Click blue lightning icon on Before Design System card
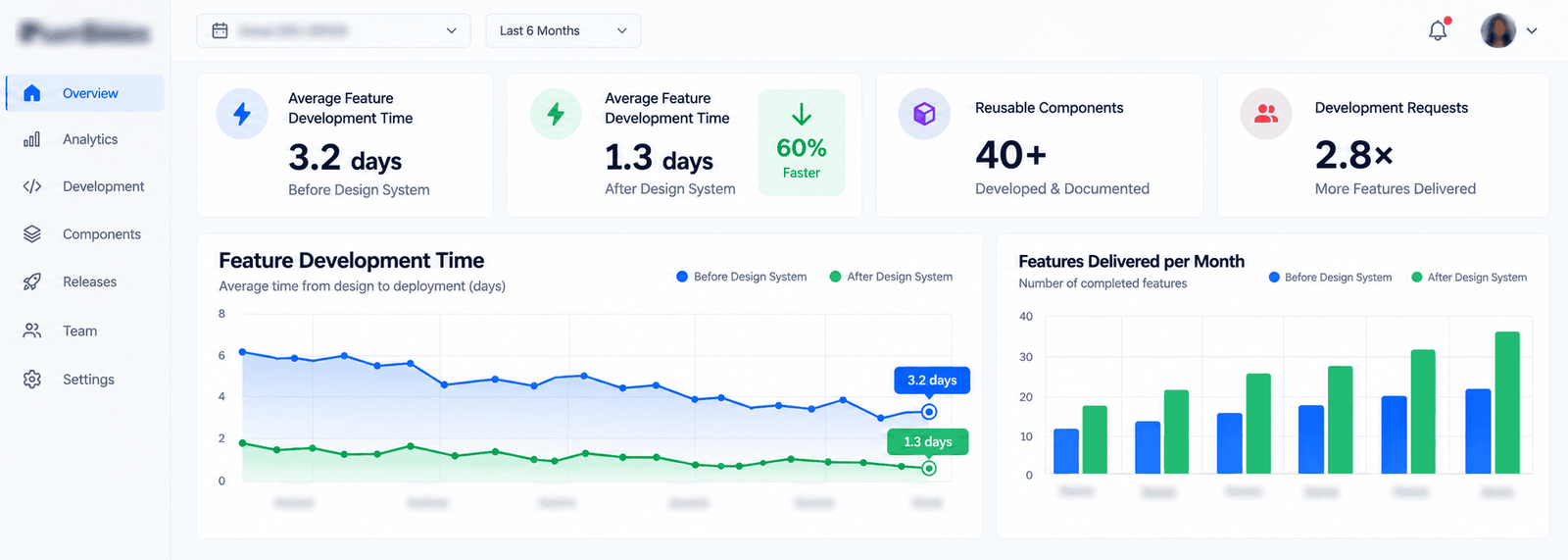This screenshot has width=1568, height=560. [x=242, y=114]
